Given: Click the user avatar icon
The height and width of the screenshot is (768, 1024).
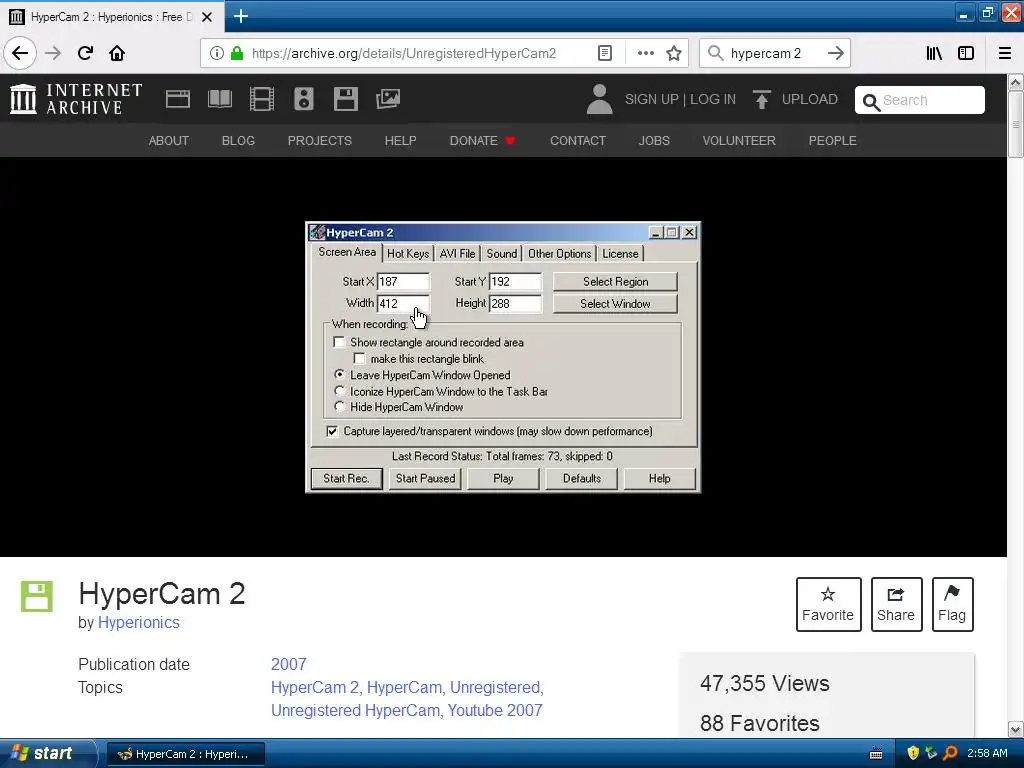Looking at the screenshot, I should pos(600,99).
